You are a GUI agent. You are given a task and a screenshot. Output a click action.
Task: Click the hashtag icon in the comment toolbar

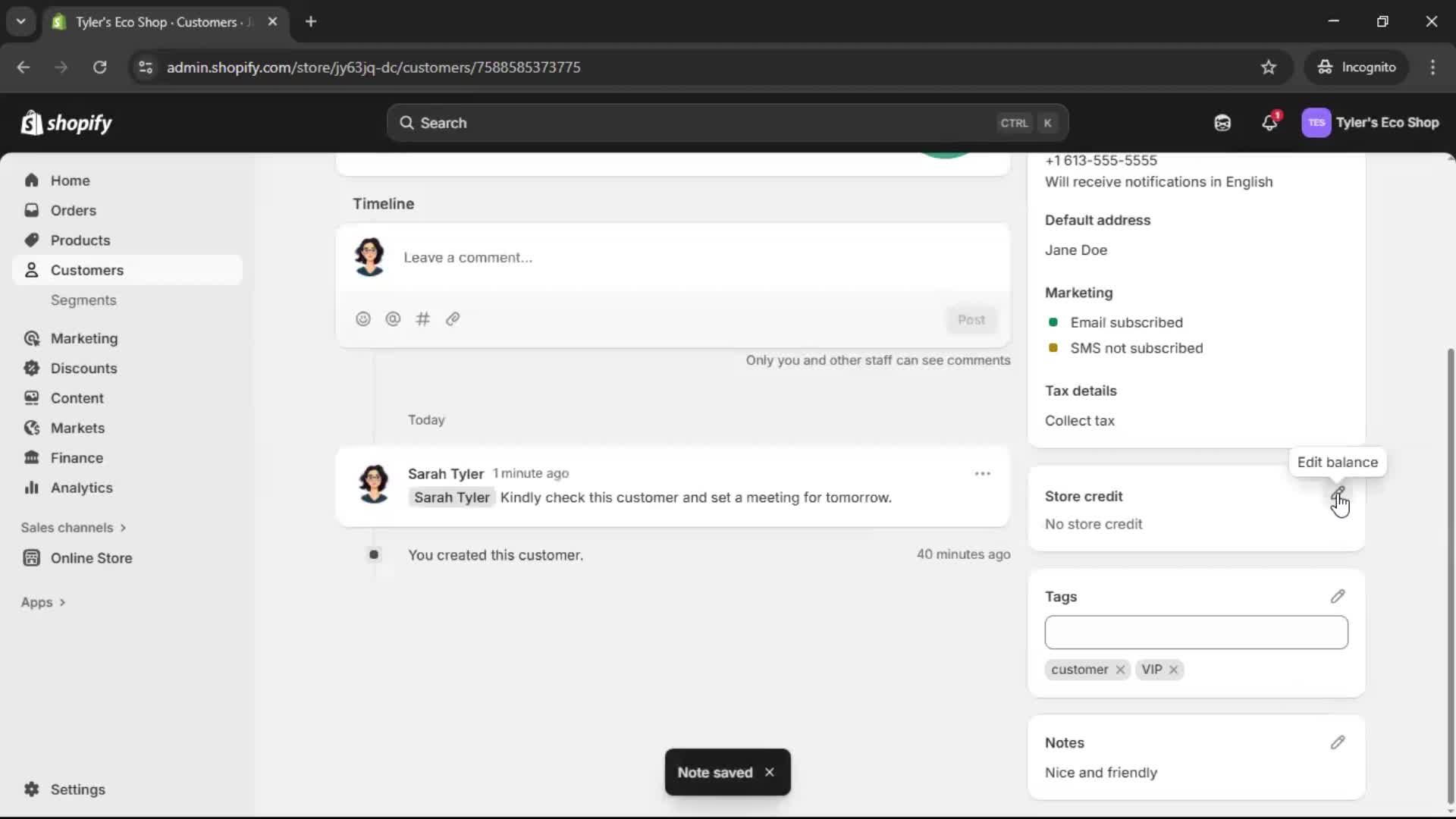423,318
